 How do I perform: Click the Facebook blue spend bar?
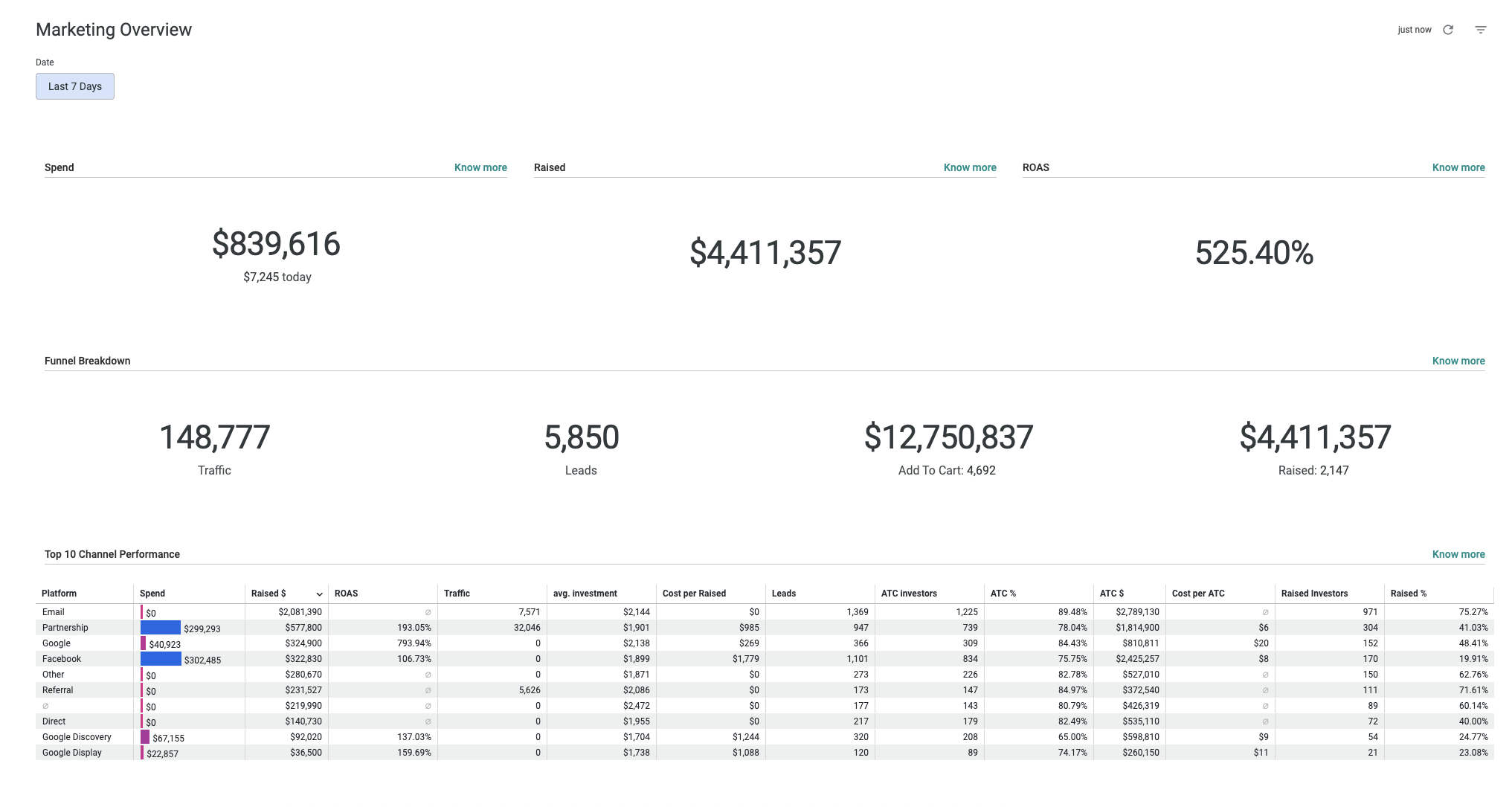pyautogui.click(x=161, y=659)
